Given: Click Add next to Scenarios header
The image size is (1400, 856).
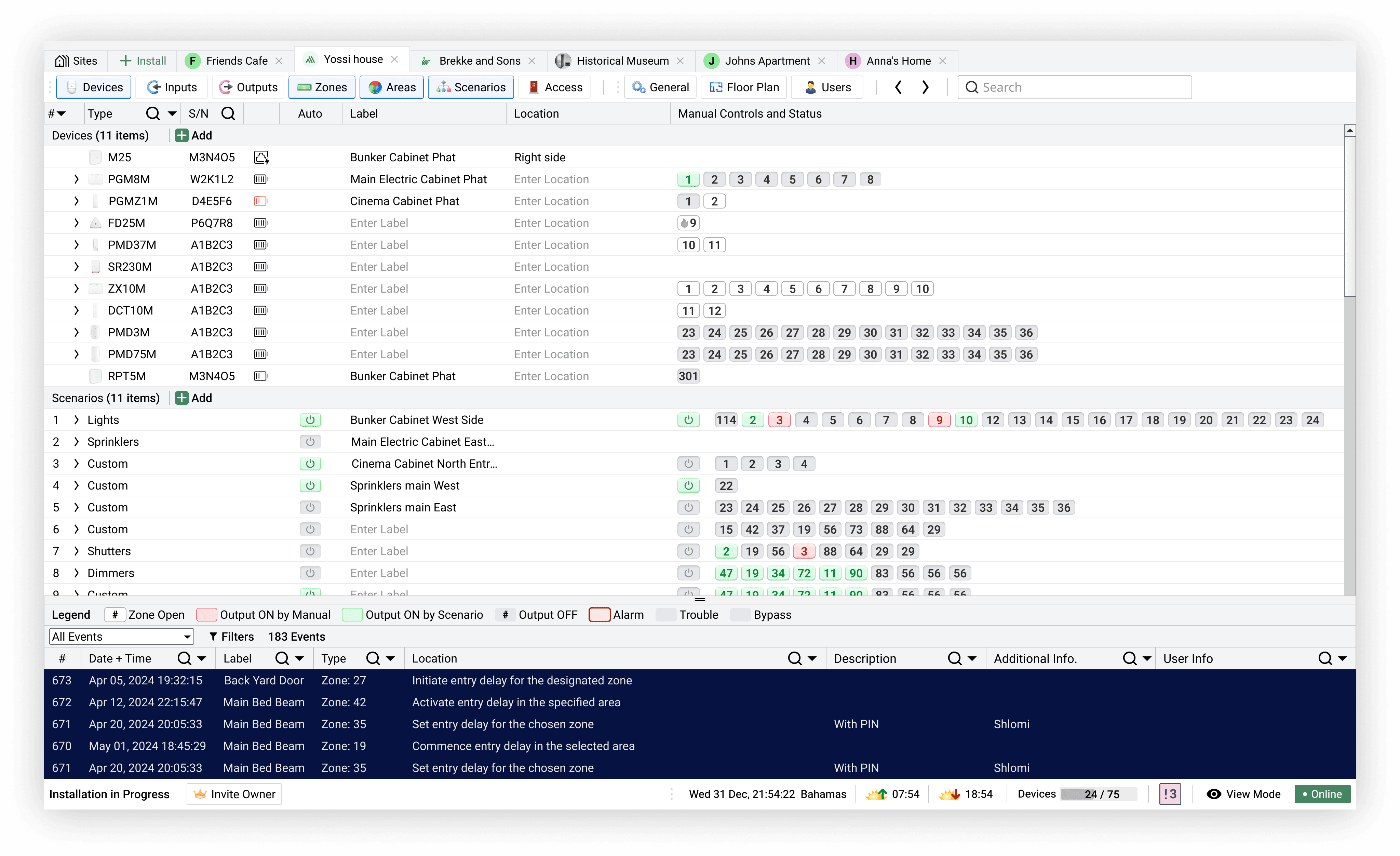Looking at the screenshot, I should (194, 398).
